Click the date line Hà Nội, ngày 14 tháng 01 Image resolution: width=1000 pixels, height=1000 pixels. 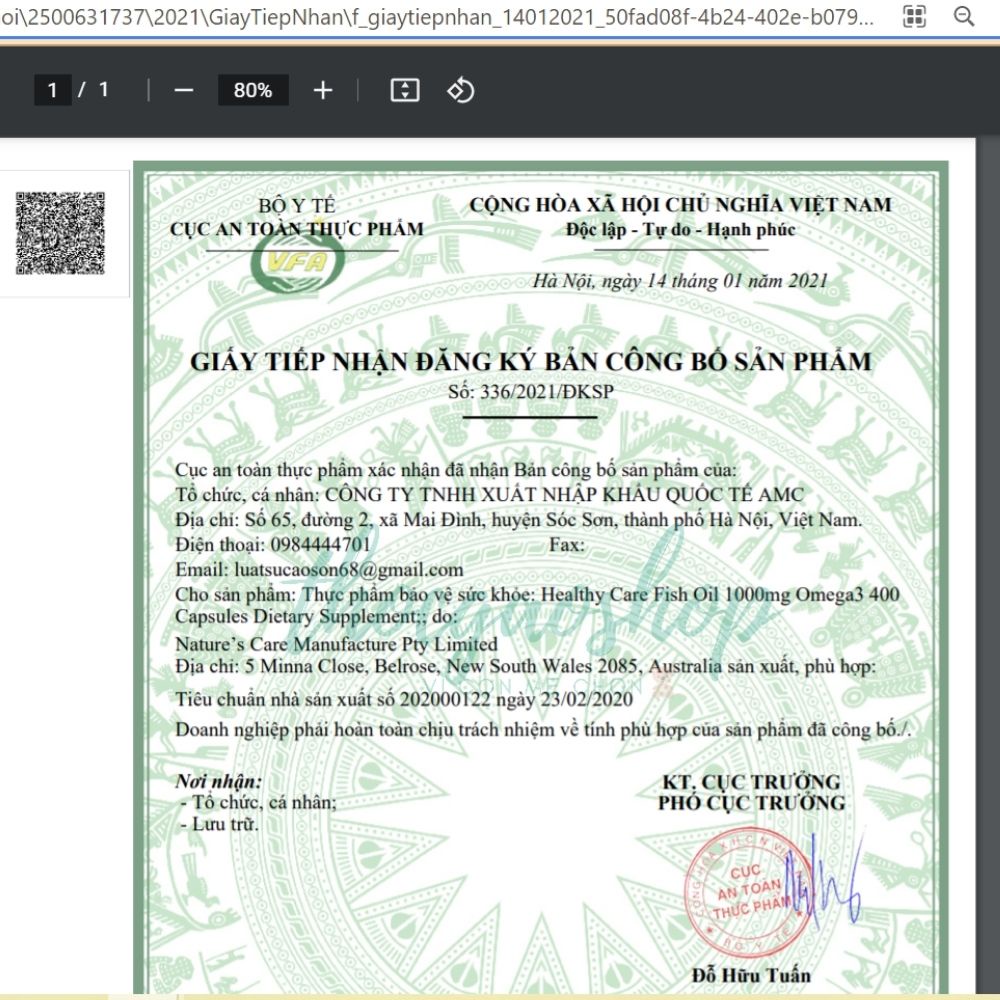[x=680, y=281]
